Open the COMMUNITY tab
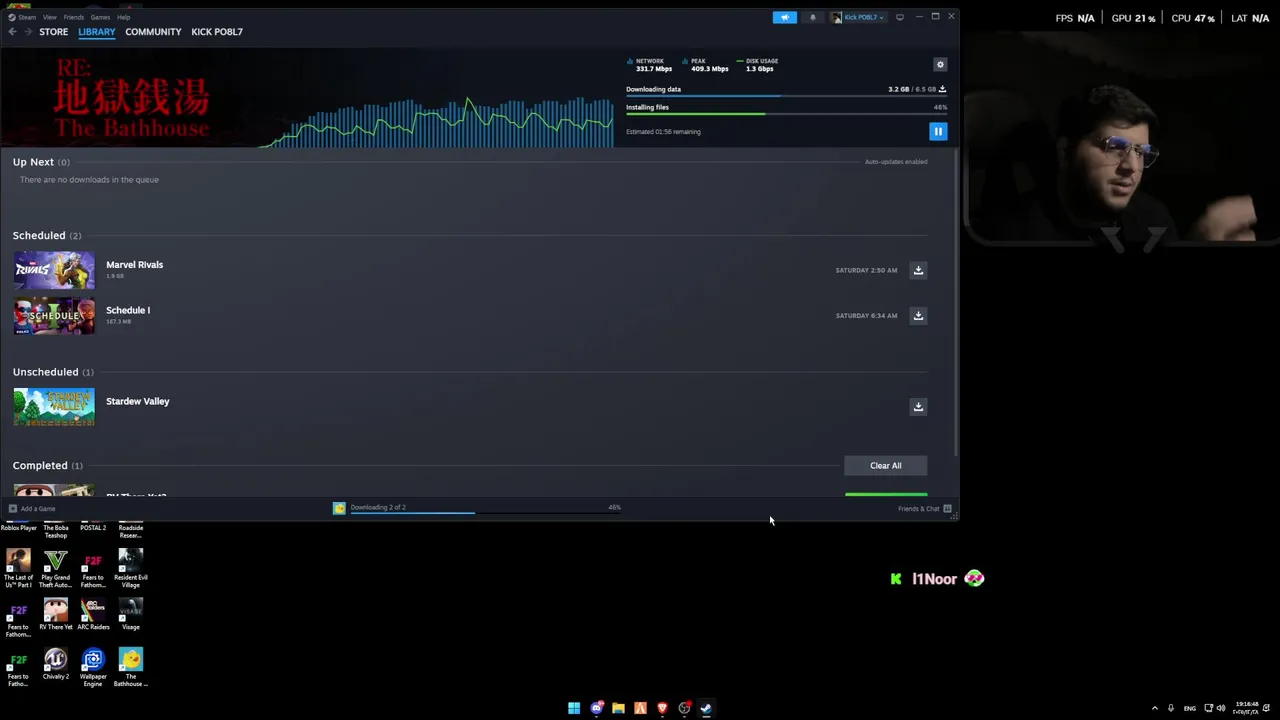The height and width of the screenshot is (720, 1280). click(153, 32)
